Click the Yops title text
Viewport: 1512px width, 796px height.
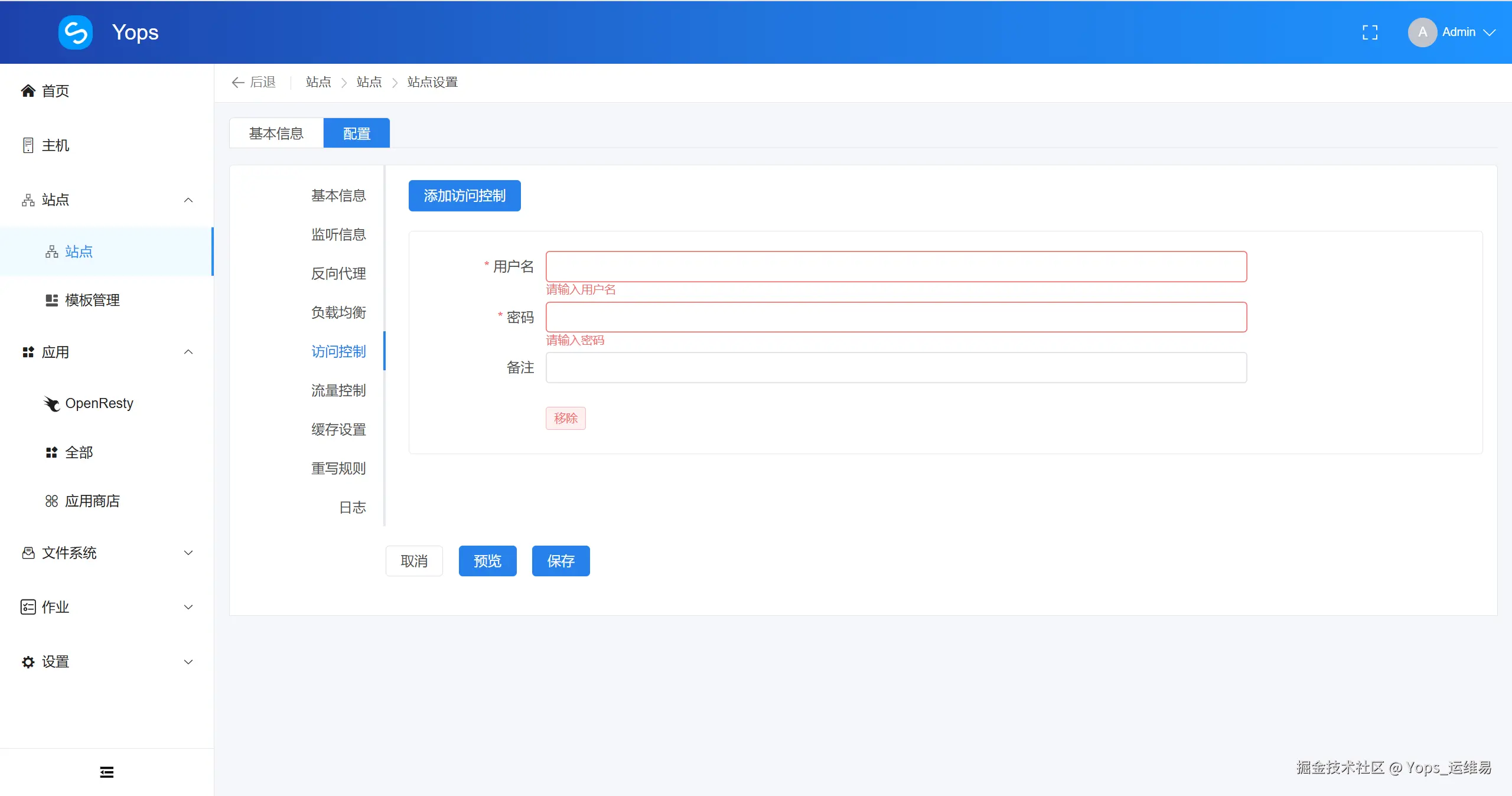[135, 32]
